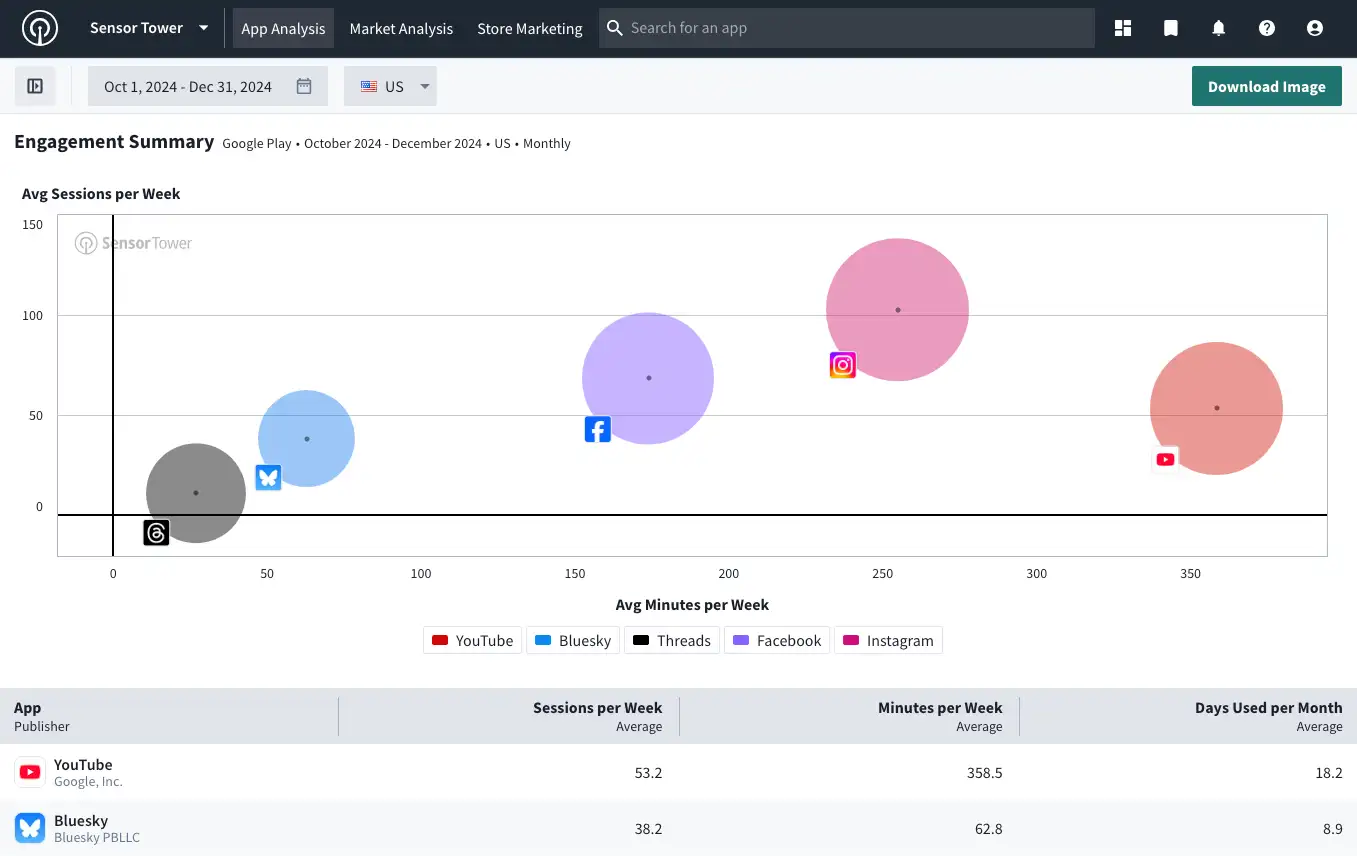Click the Search for an app field
This screenshot has height=856, width=1357.
tap(847, 28)
